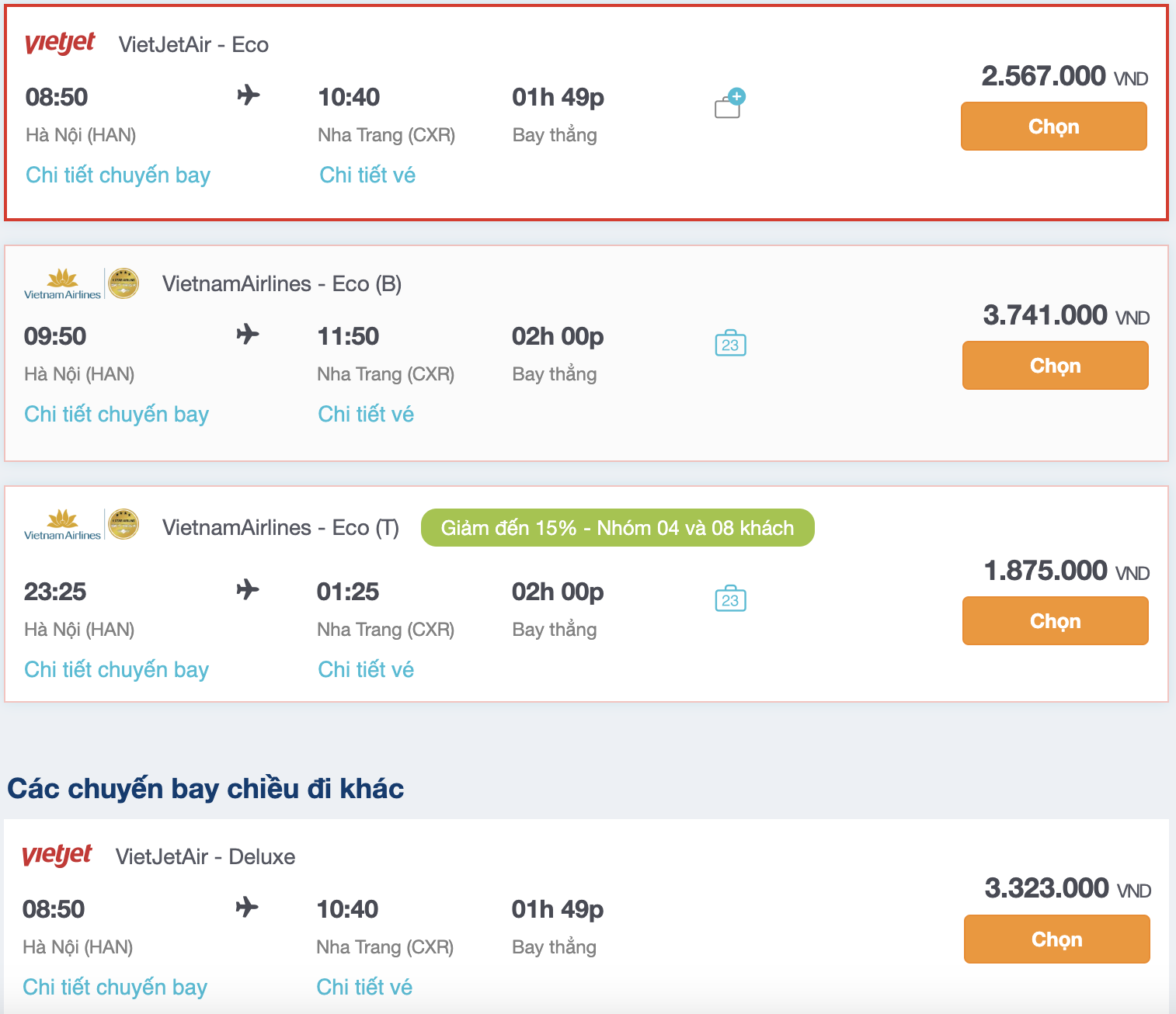Open Chi tiết chuyến bay for the Eco flight
Image resolution: width=1176 pixels, height=1014 pixels.
[117, 175]
